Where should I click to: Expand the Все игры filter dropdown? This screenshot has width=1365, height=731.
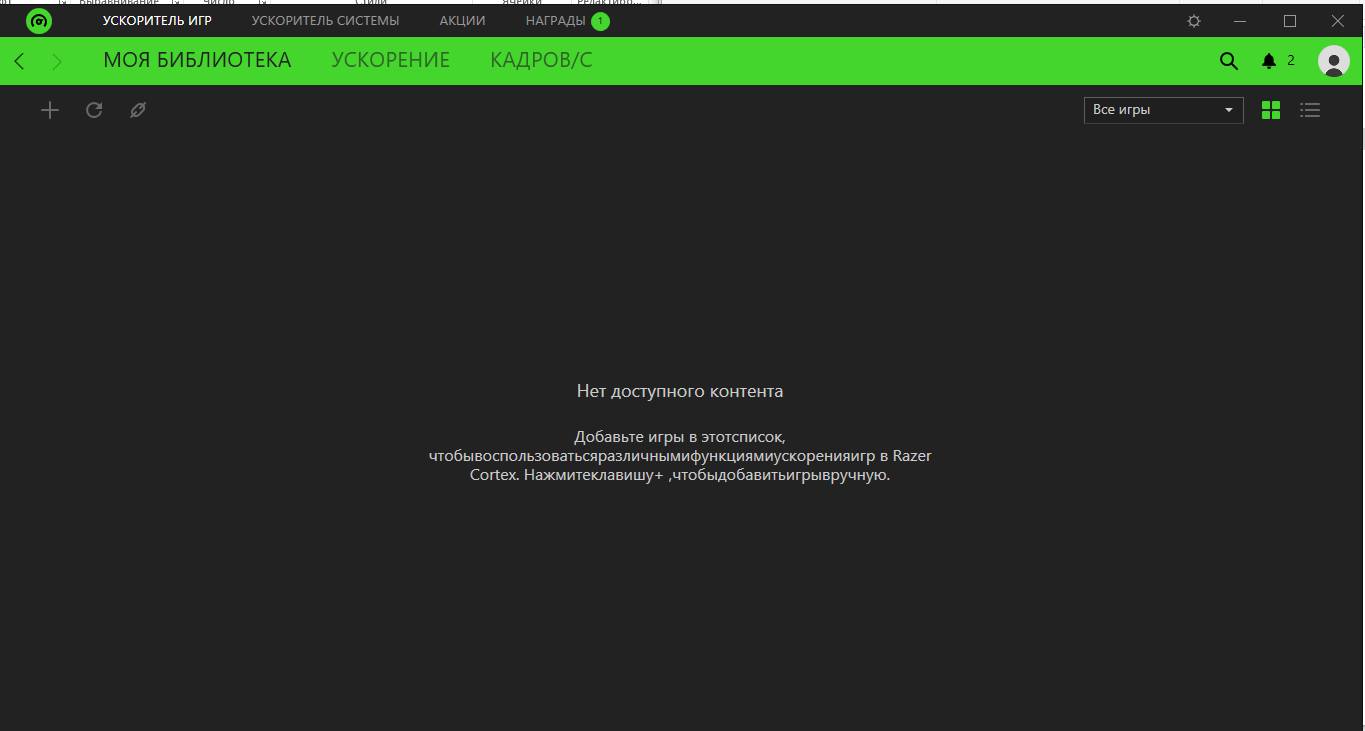tap(1164, 110)
